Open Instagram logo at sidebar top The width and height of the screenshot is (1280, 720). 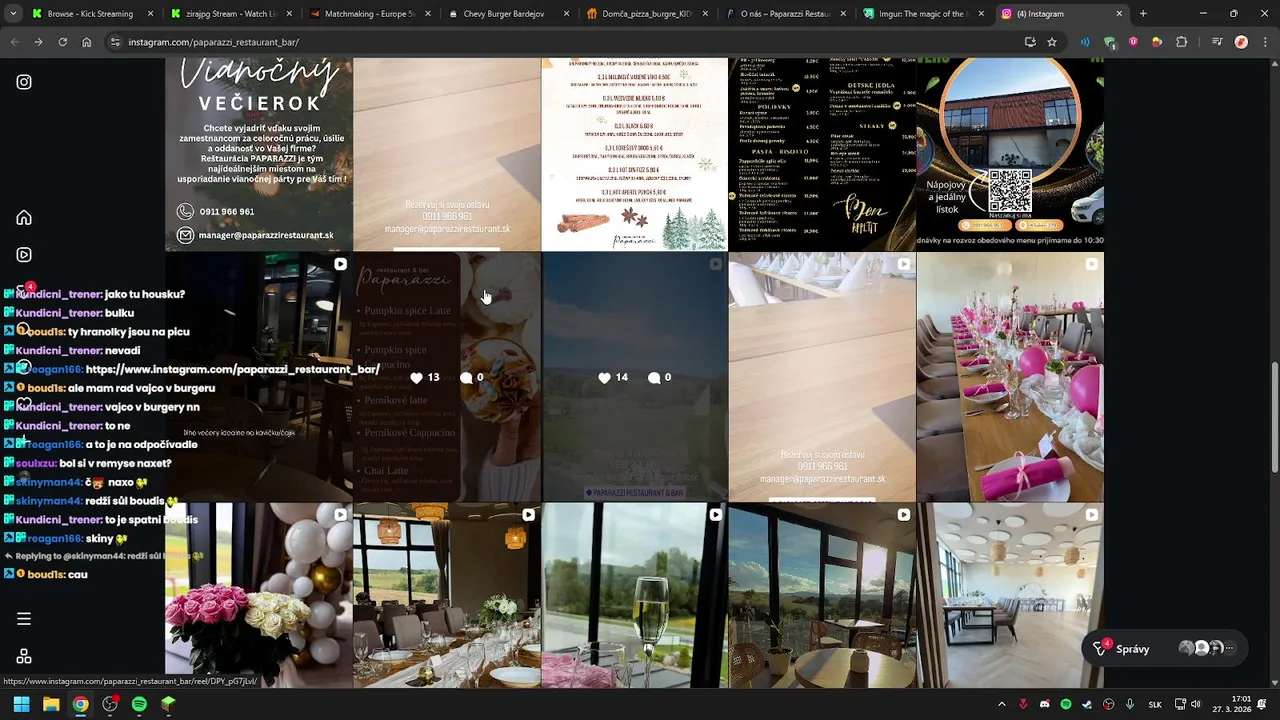tap(24, 82)
